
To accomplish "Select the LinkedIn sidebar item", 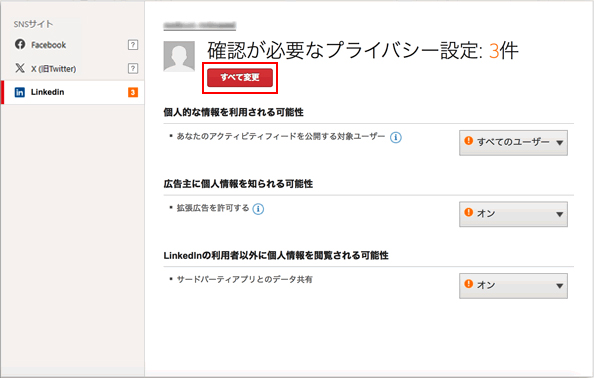I will tap(73, 92).
